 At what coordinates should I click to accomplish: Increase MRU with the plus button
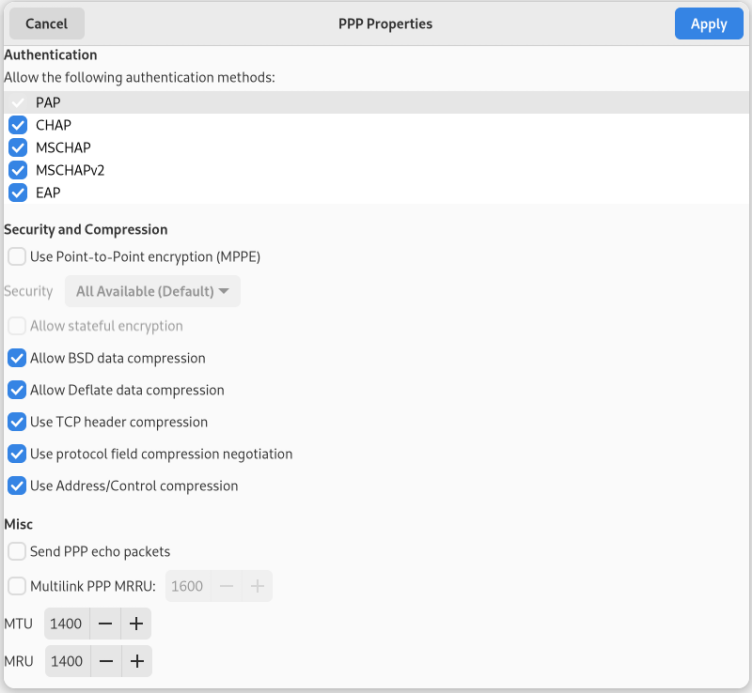136,661
